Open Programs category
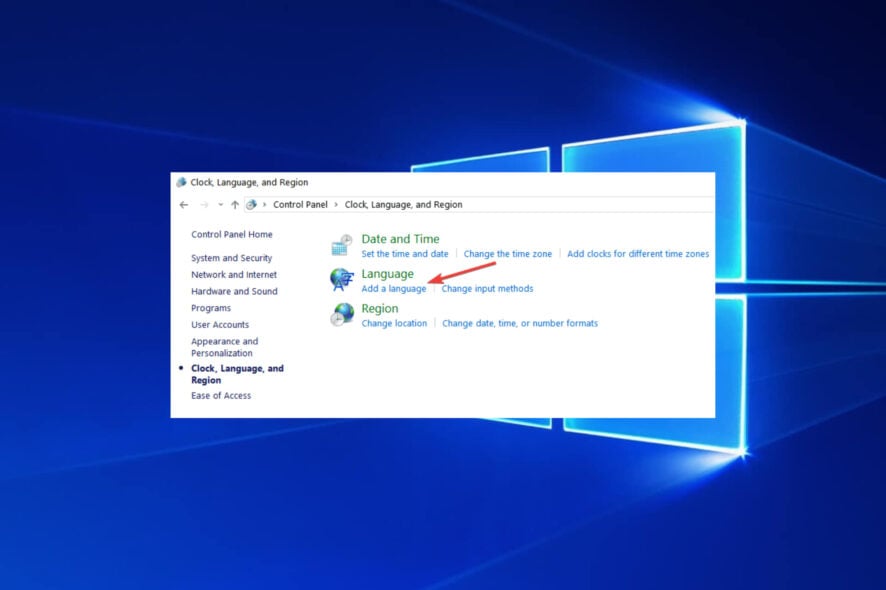The image size is (886, 590). [211, 308]
